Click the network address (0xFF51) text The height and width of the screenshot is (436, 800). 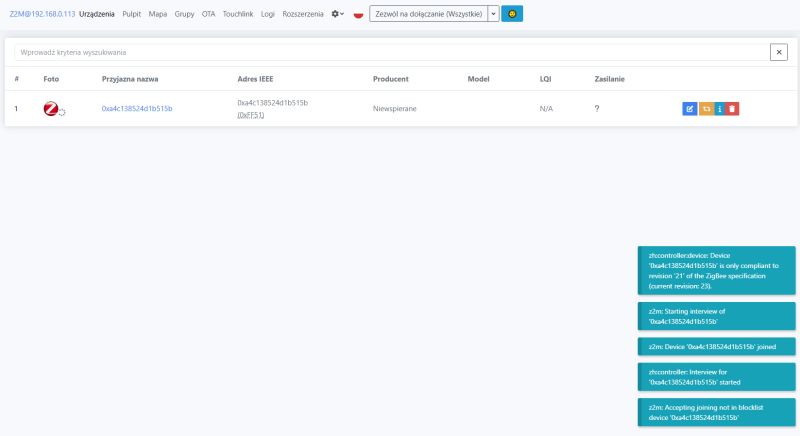tap(251, 115)
